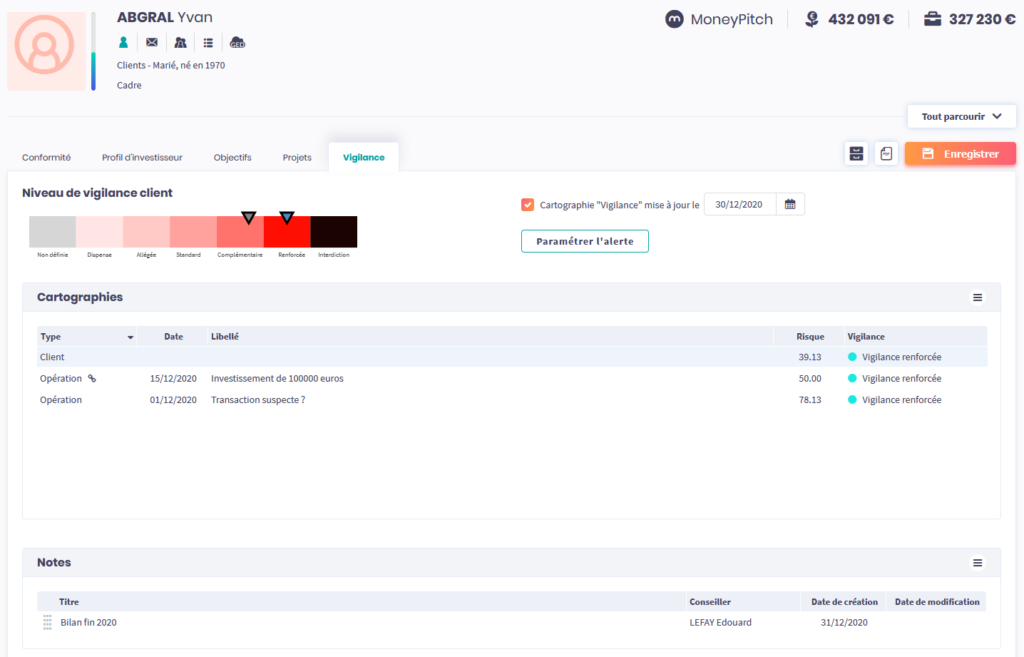Open the Cartographies panel hamburger menu
This screenshot has height=657, width=1024.
coord(978,298)
